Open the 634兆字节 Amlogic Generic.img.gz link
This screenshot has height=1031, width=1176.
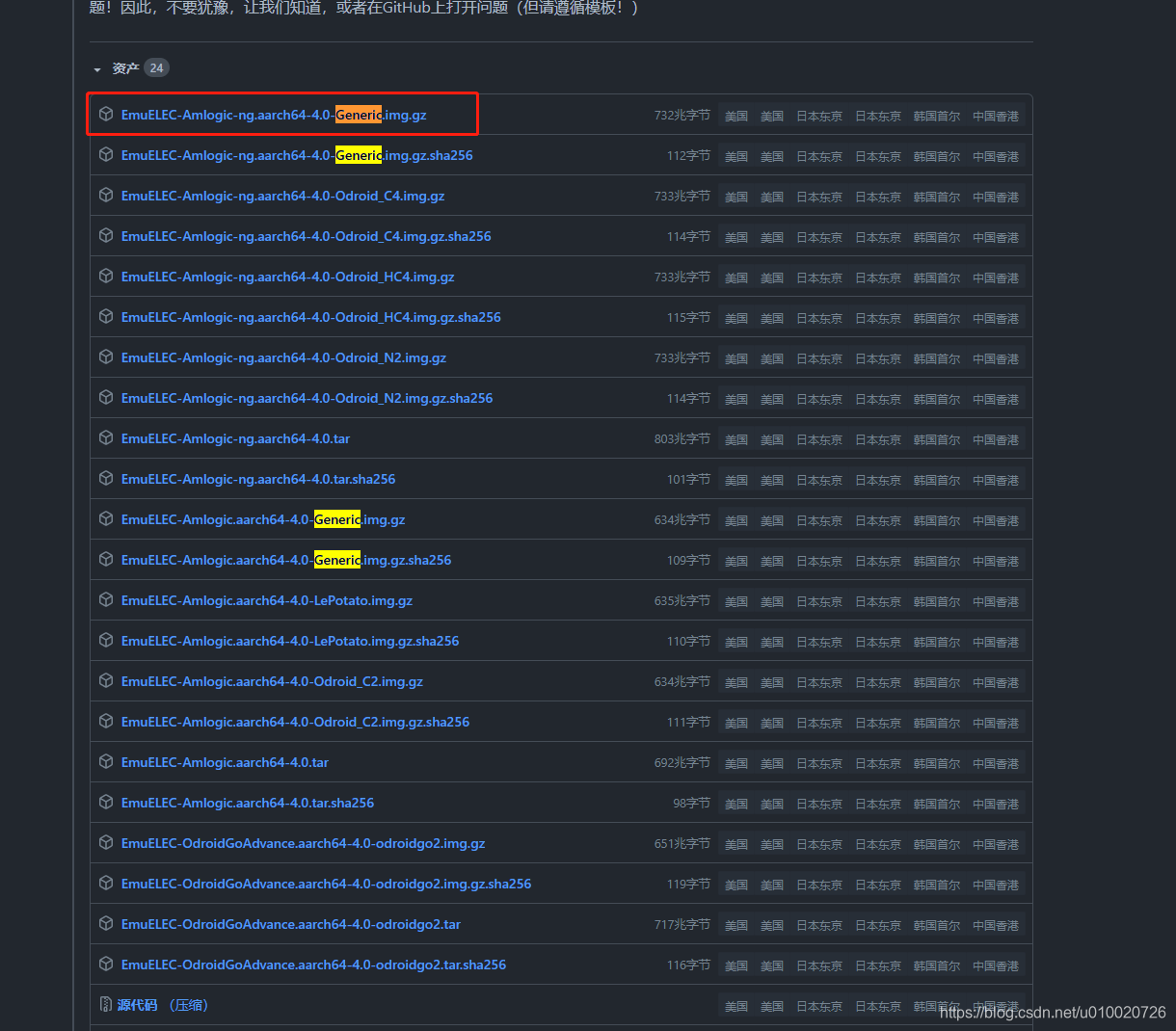(x=263, y=519)
